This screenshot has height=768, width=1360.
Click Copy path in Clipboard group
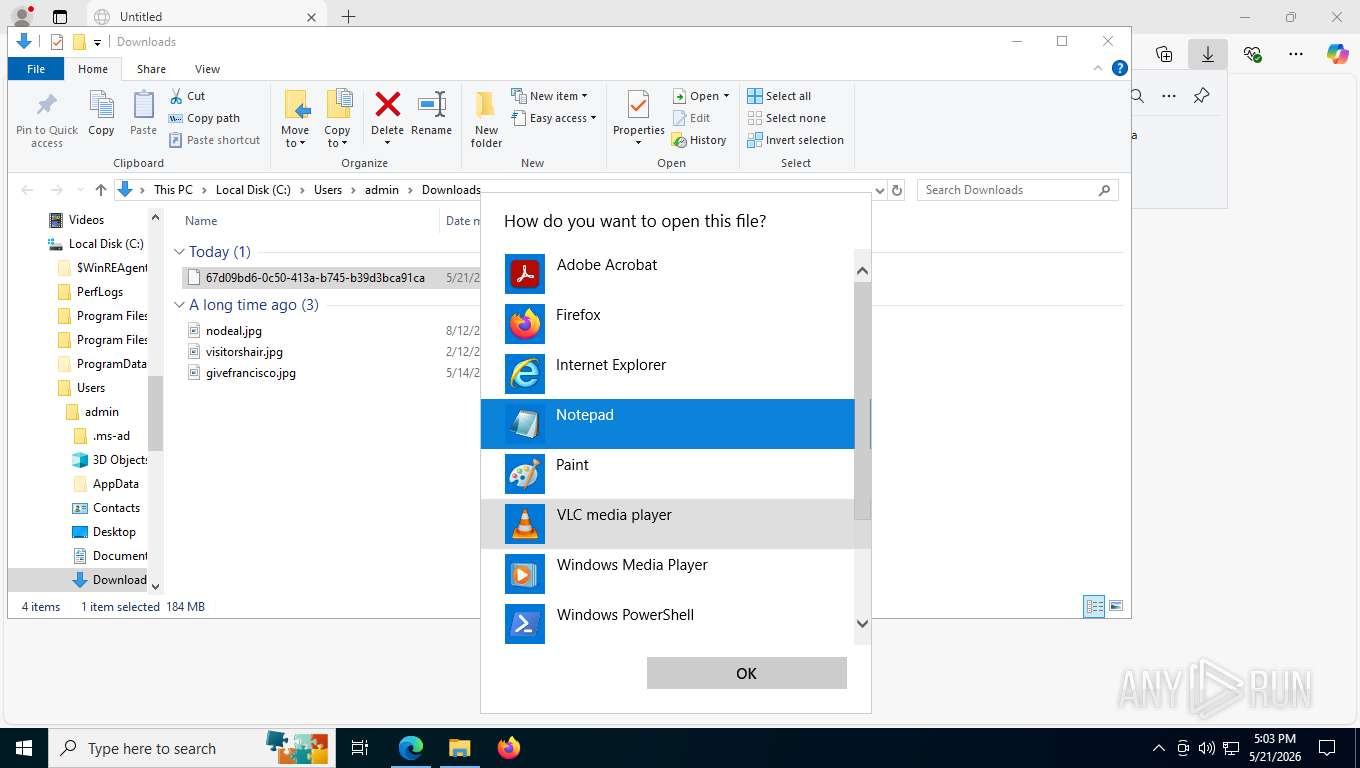click(x=204, y=118)
